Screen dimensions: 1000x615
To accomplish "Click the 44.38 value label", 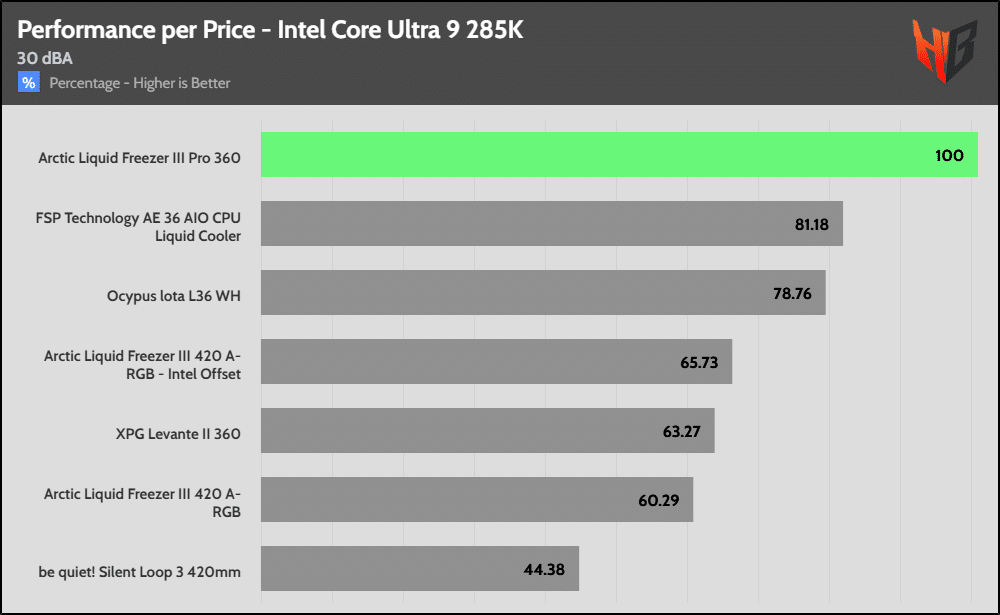I will [x=547, y=569].
